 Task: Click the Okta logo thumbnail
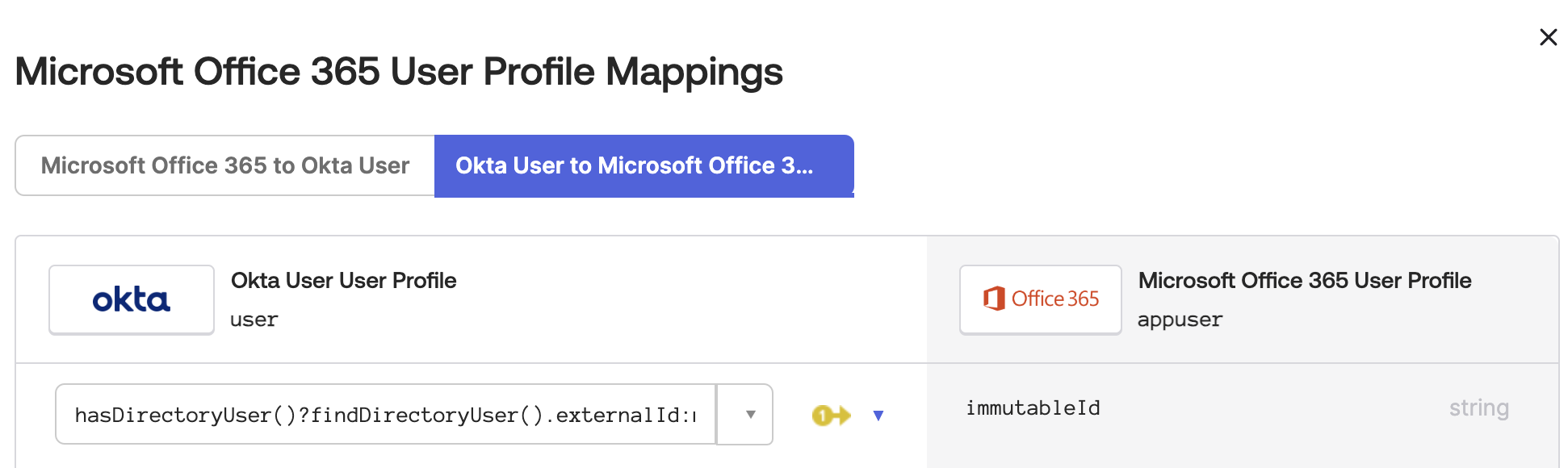(132, 299)
